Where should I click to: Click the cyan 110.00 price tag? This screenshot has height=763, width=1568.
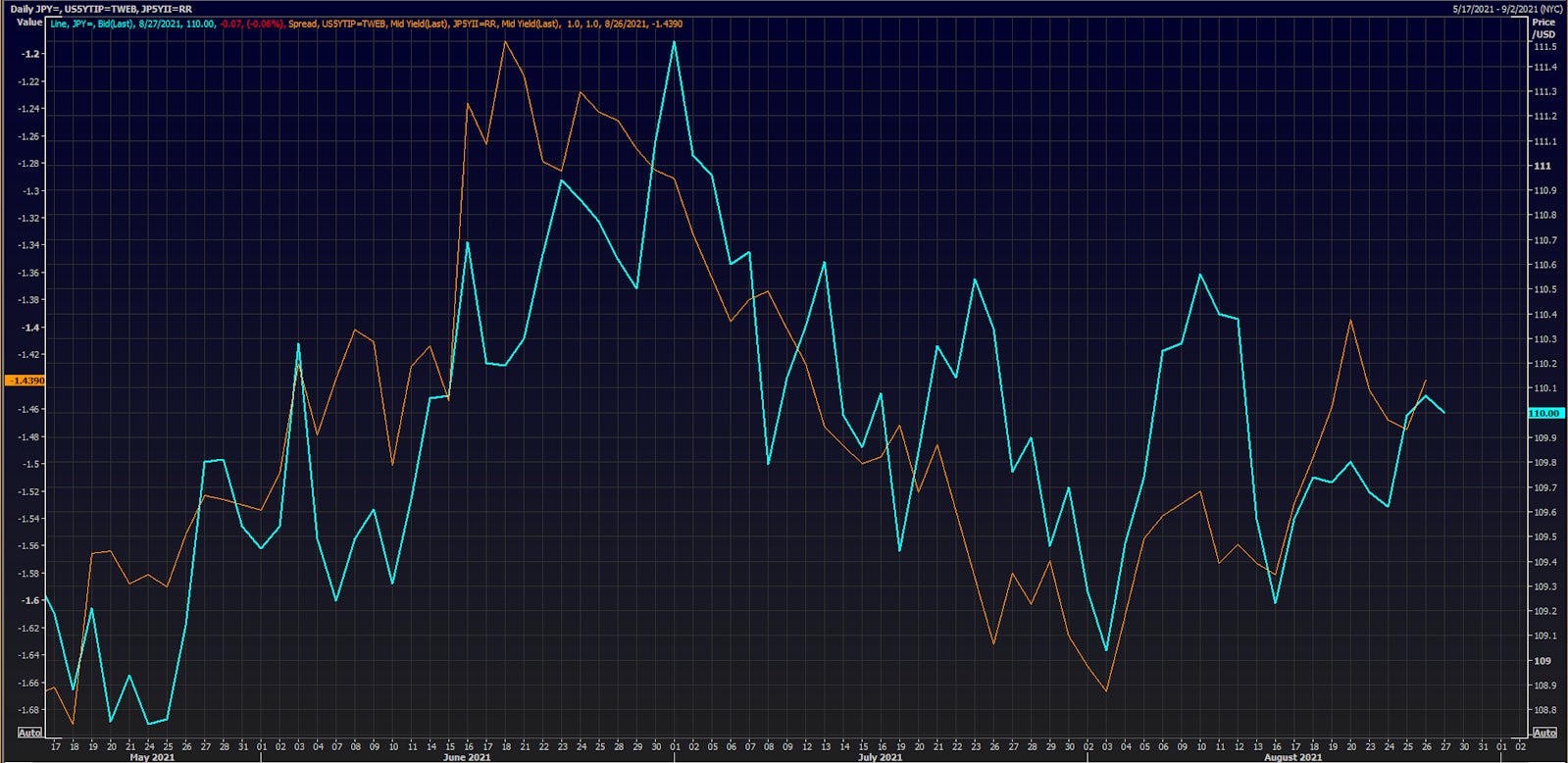(1544, 414)
